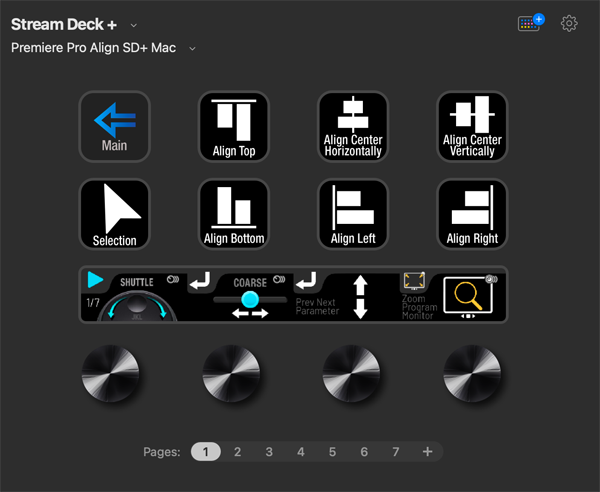Click the Align Center Horizontally key
Image resolution: width=600 pixels, height=492 pixels.
click(353, 127)
